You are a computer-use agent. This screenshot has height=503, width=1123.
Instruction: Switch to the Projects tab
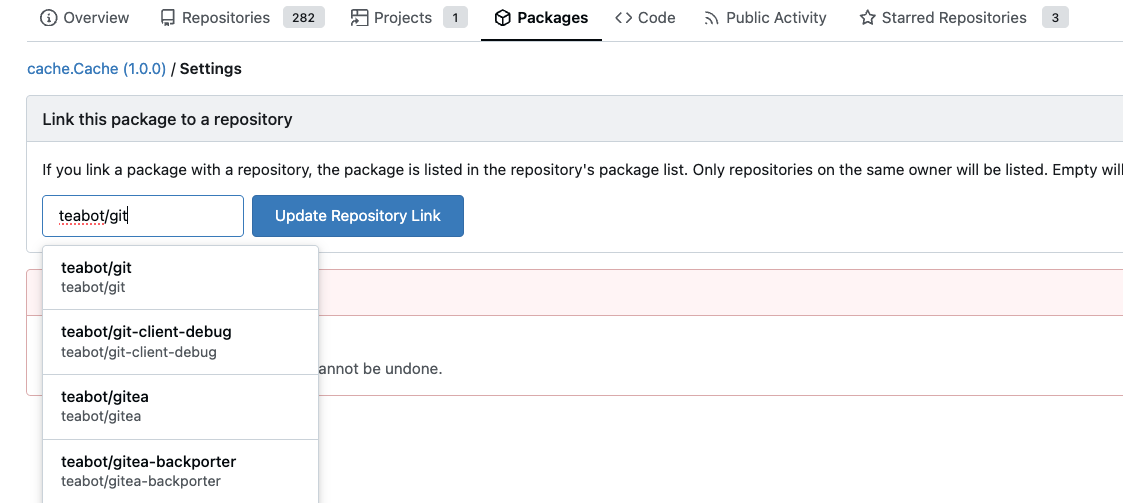[x=402, y=18]
